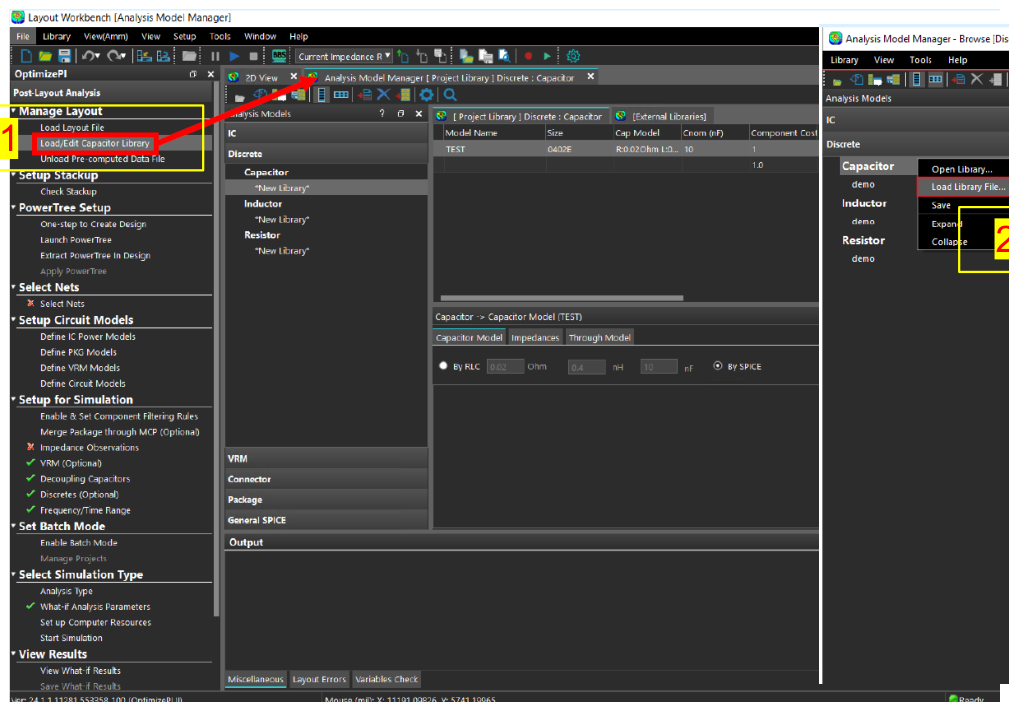Switch to the Through Model tab
This screenshot has width=1009, height=711.
coord(599,337)
